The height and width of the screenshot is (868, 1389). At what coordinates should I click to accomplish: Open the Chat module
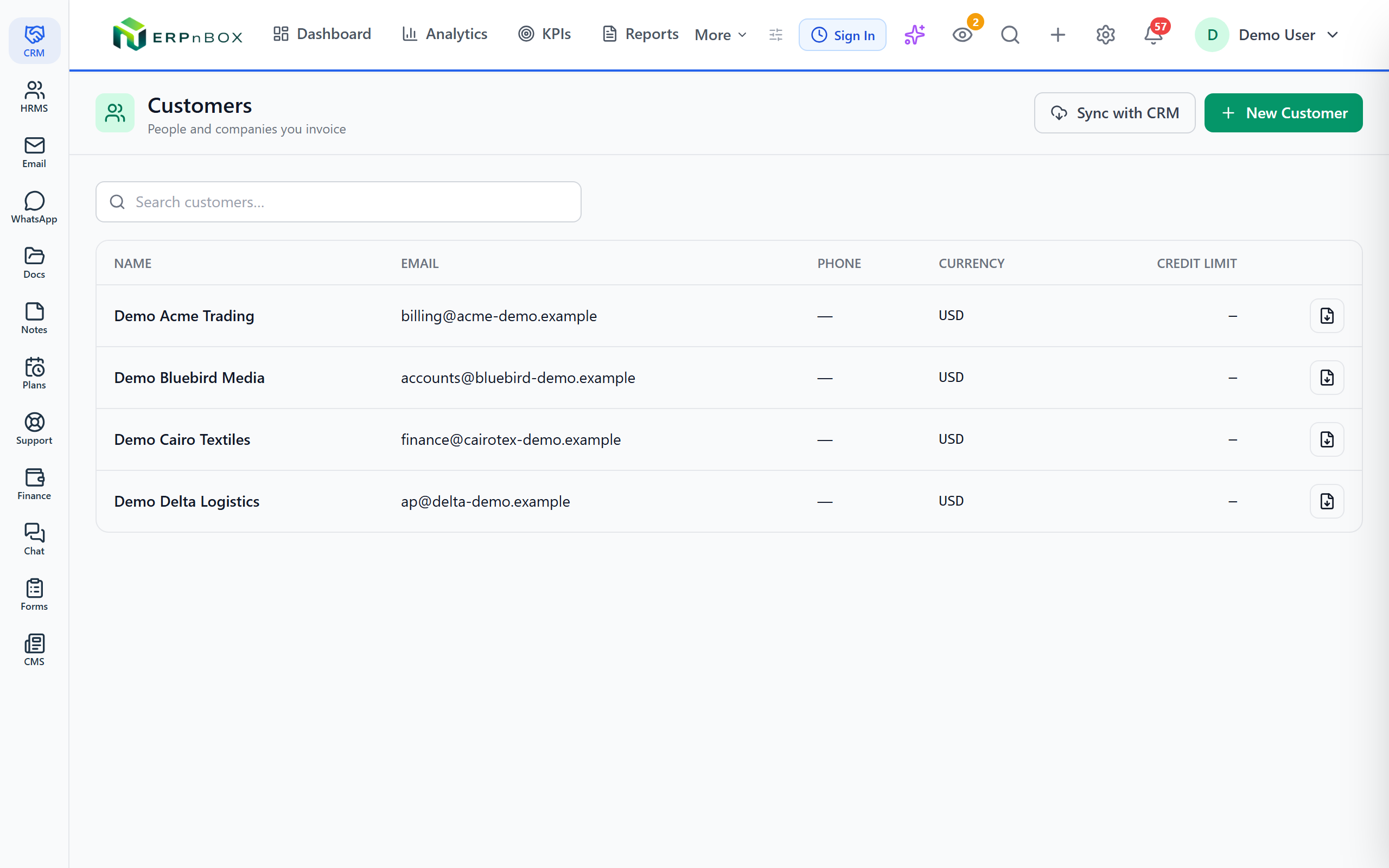pos(34,539)
